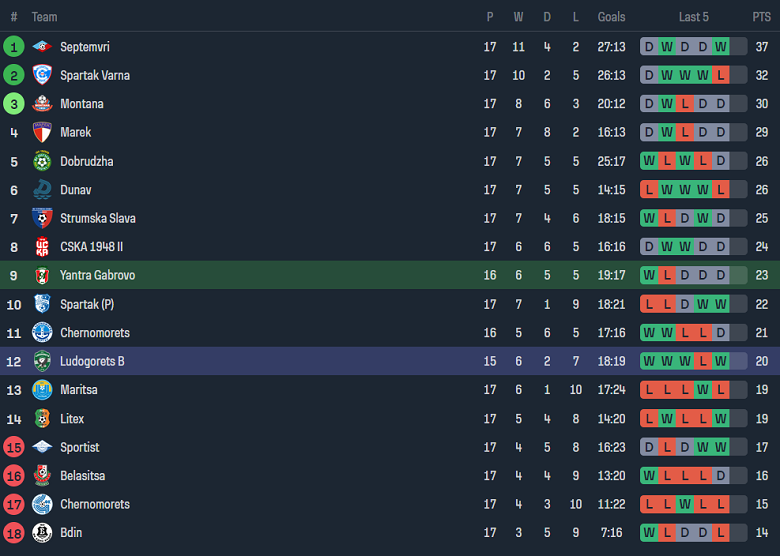The height and width of the screenshot is (556, 780).
Task: Click the Dobrudzha green crest icon
Action: coord(42,161)
